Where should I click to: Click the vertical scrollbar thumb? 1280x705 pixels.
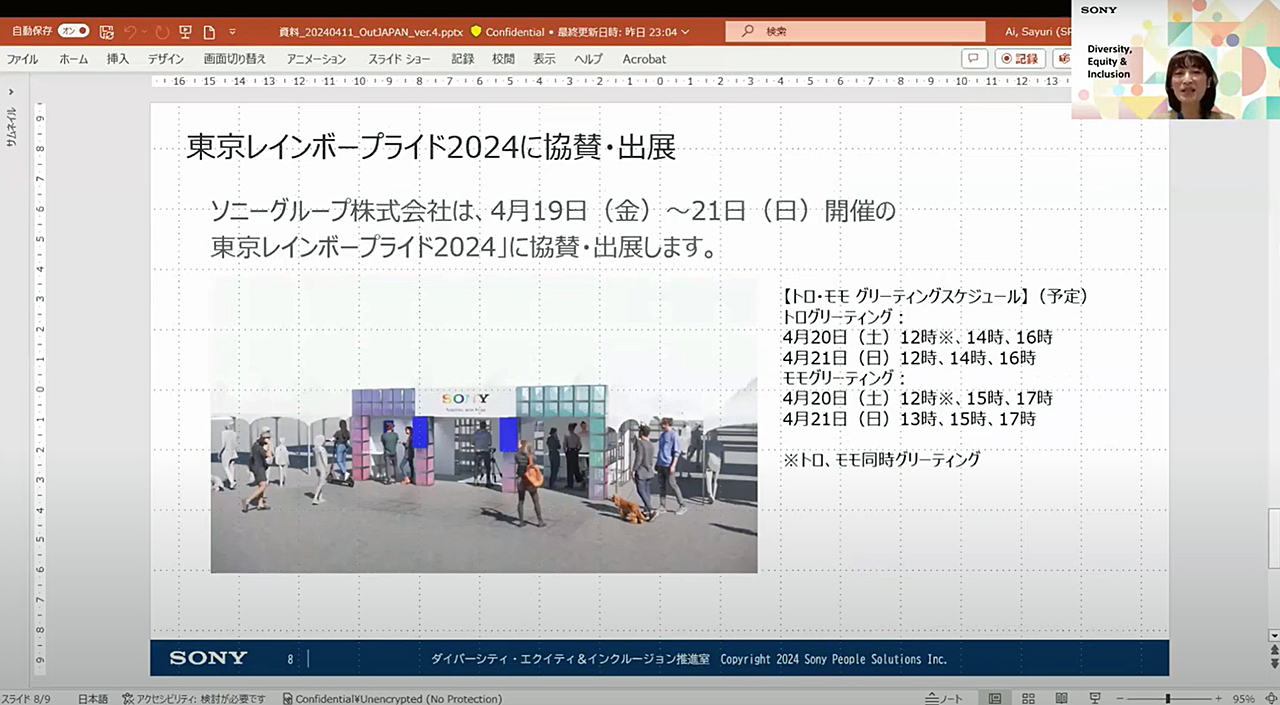point(1273,538)
